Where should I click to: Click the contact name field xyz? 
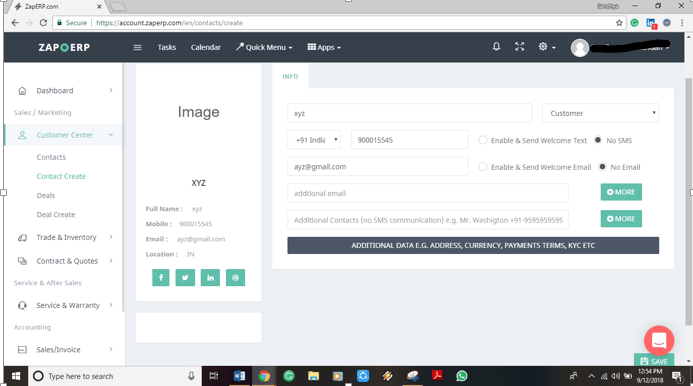[409, 113]
